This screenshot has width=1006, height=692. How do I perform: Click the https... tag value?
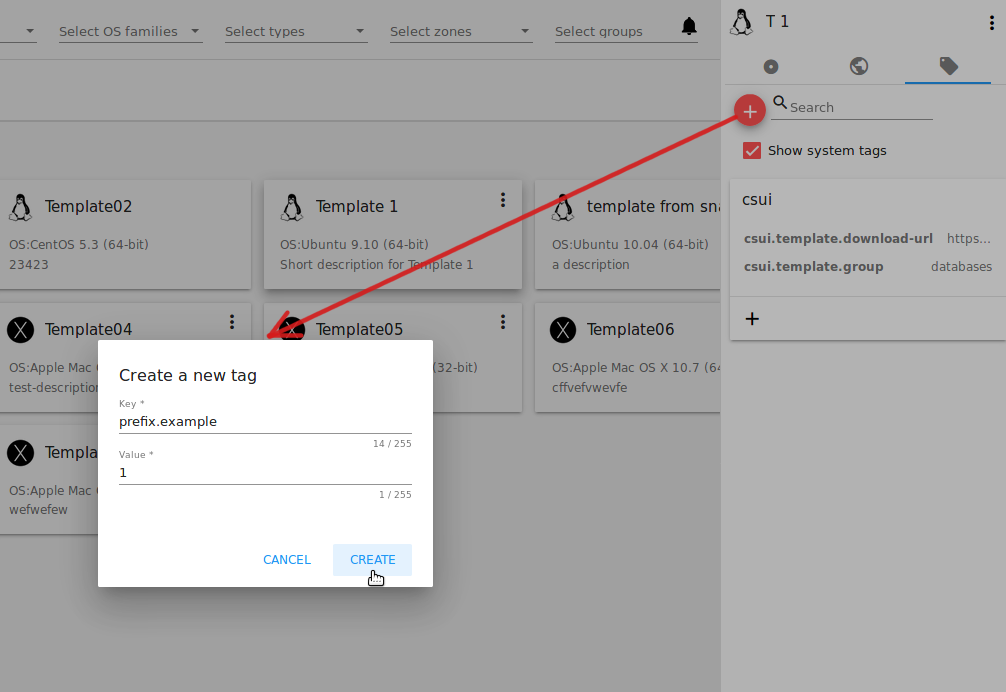(x=969, y=239)
